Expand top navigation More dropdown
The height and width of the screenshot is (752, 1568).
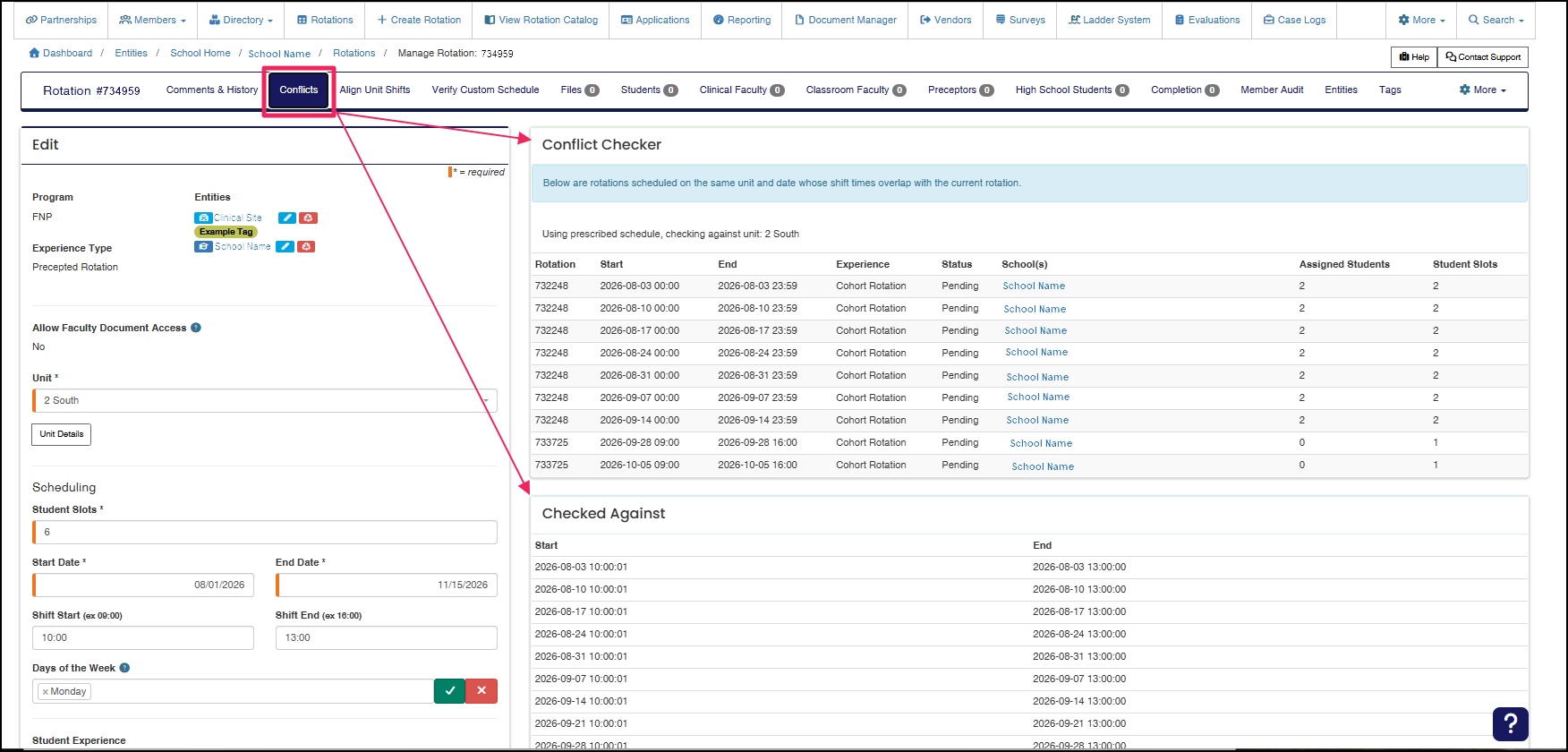[1421, 20]
